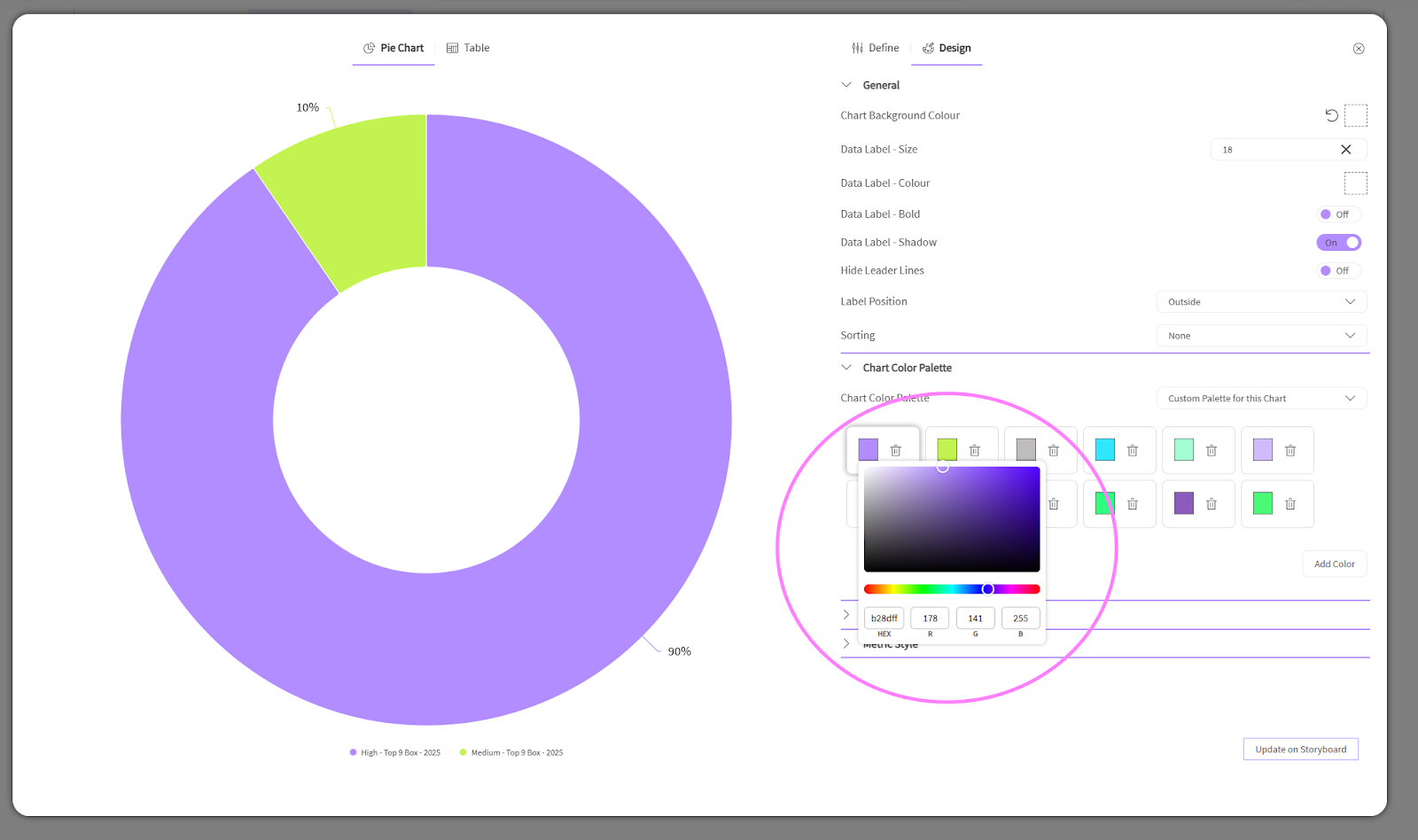Toggle Data Label Bold on

pos(1337,214)
